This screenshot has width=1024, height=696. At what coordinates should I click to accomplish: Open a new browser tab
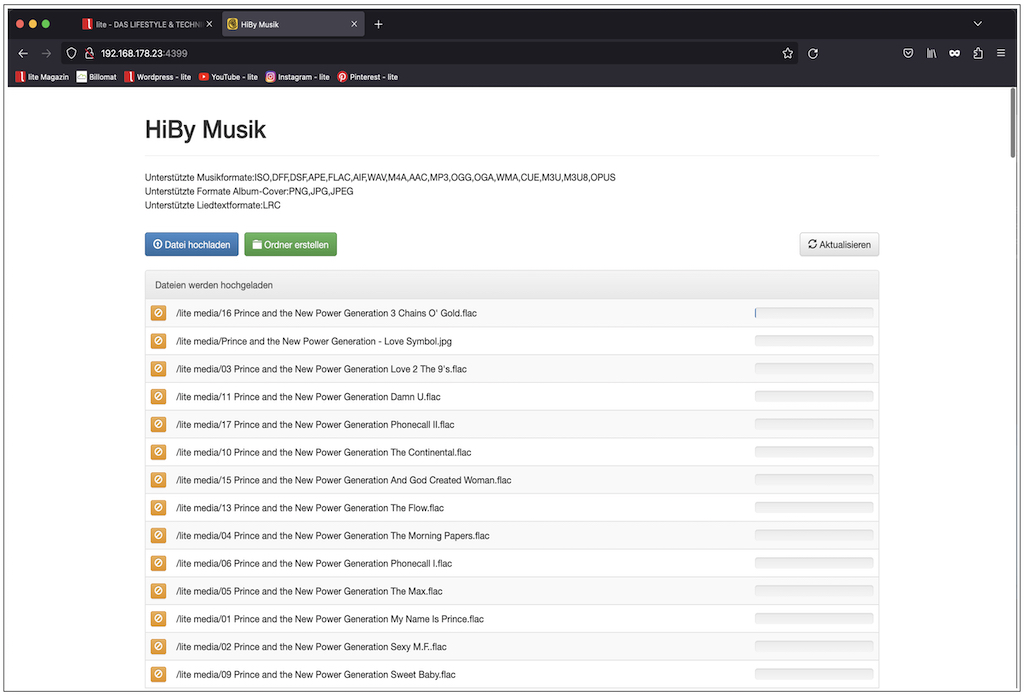[x=378, y=24]
